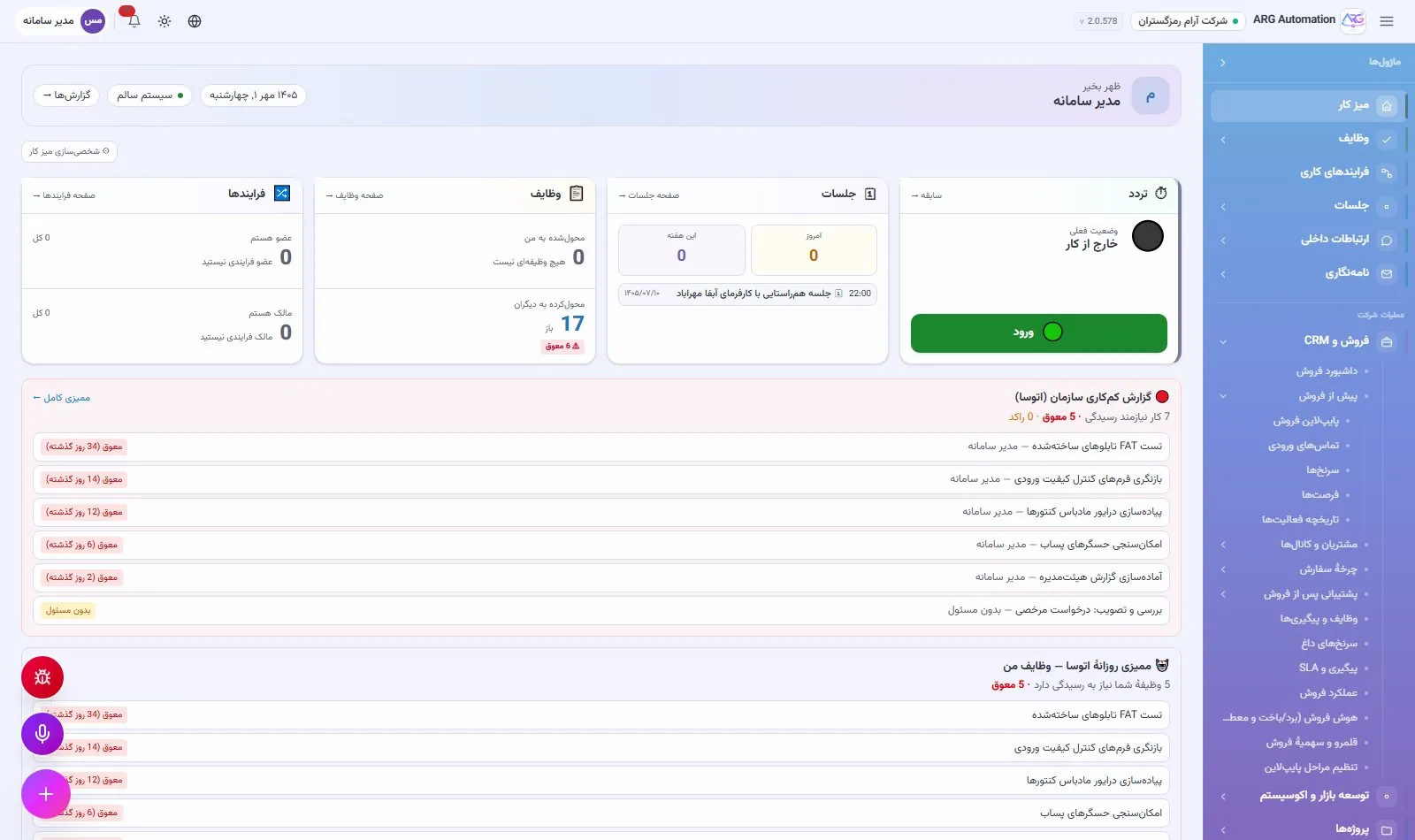
Task: Open the سابقه link in تردد card
Action: pos(927,195)
